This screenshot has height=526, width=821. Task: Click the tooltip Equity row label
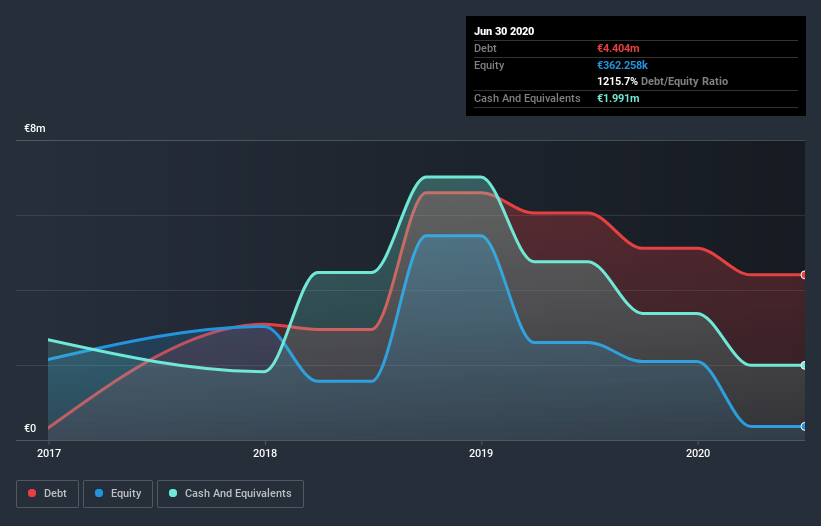click(x=489, y=65)
